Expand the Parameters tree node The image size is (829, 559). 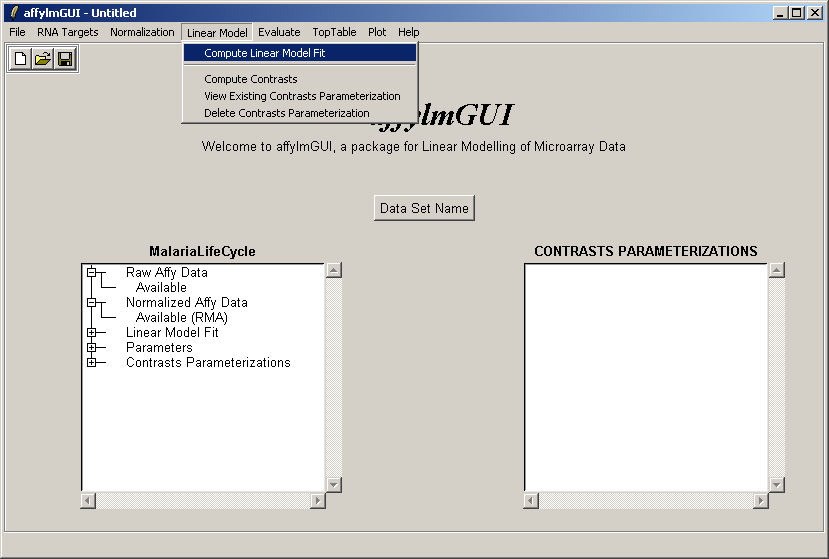[x=92, y=347]
